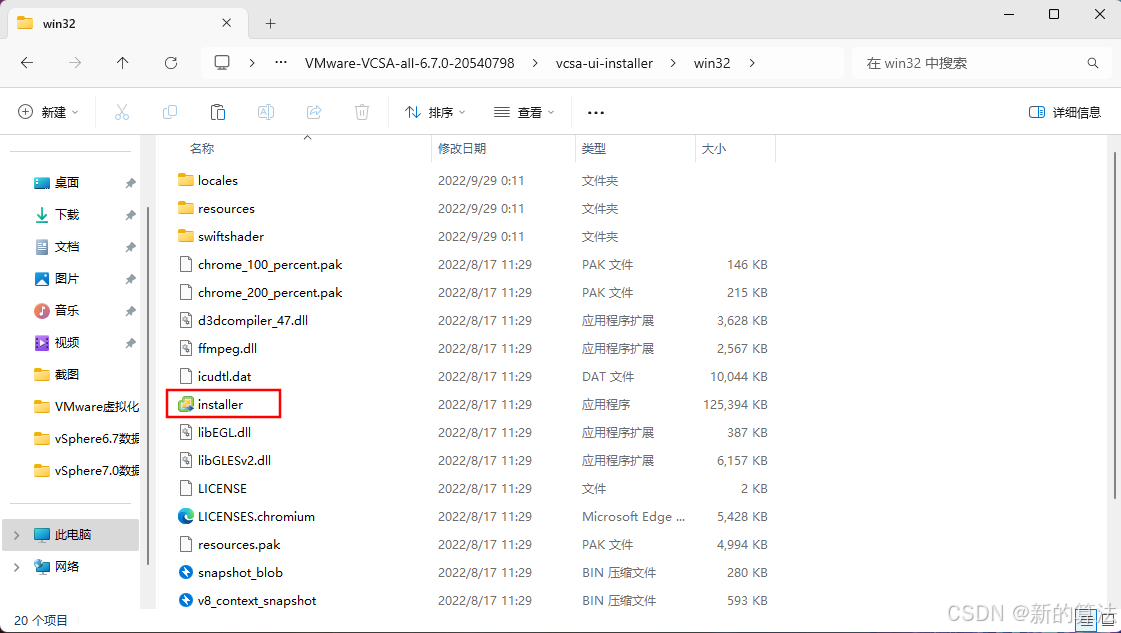Close the win32 tab
This screenshot has width=1121, height=633.
[227, 23]
